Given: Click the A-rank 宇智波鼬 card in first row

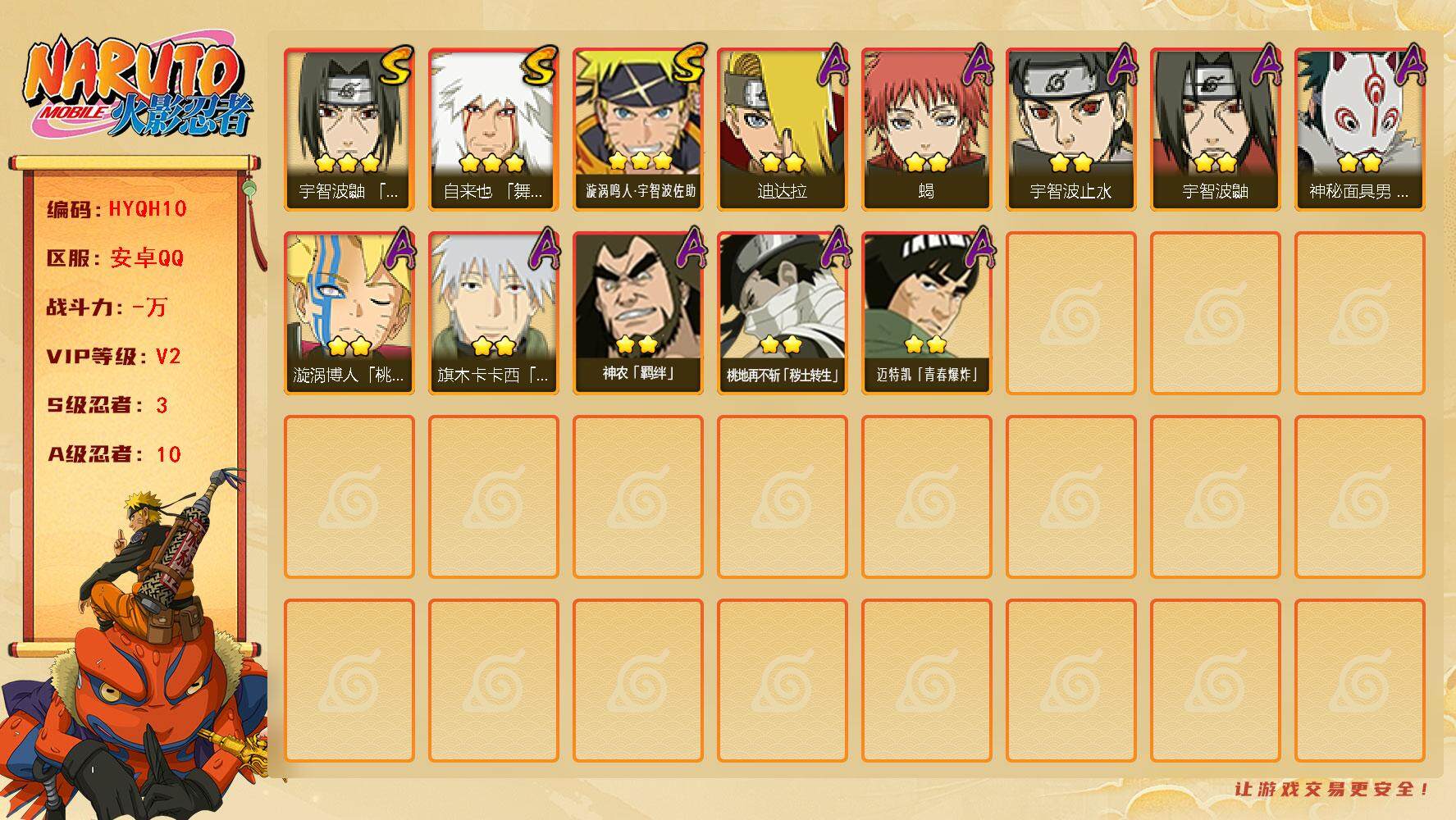Looking at the screenshot, I should pos(1215,130).
